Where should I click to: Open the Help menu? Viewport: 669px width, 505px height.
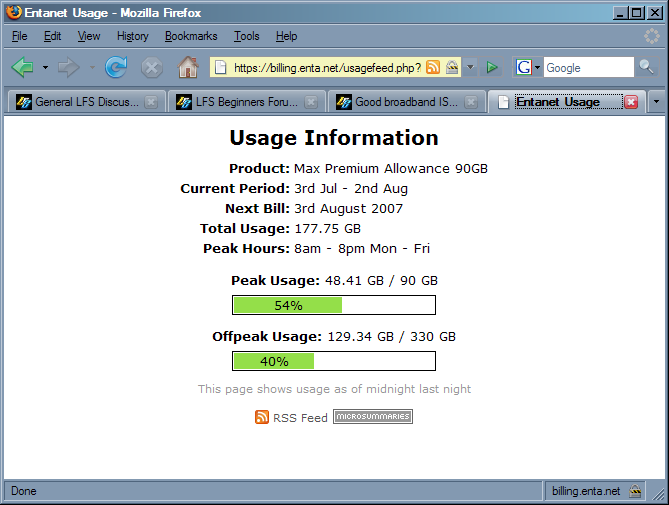(286, 36)
